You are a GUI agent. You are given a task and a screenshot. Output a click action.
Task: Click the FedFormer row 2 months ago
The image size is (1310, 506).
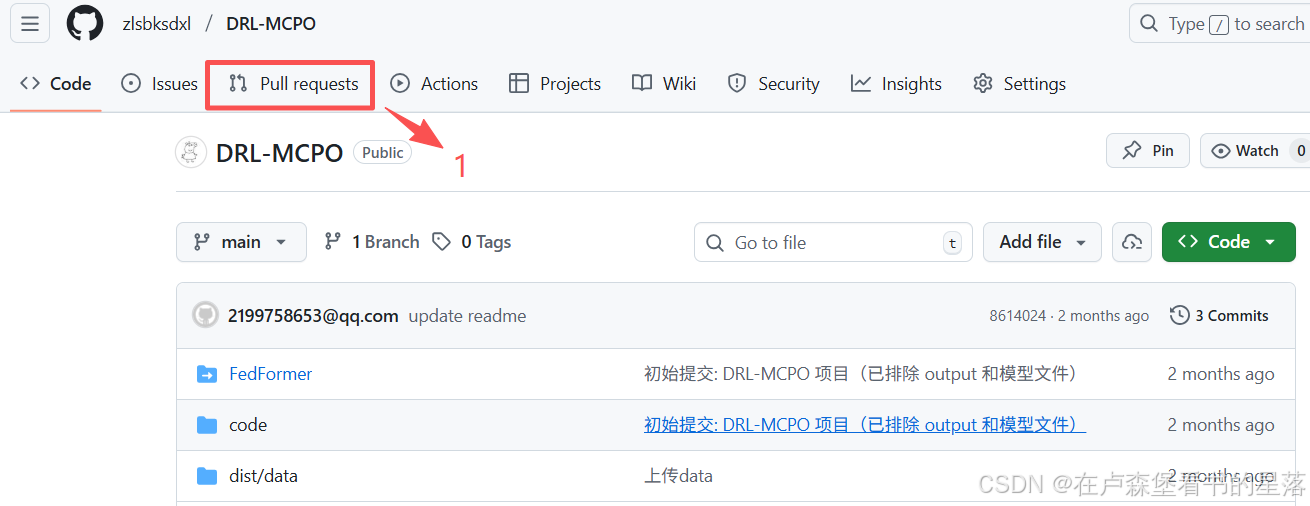point(1221,374)
